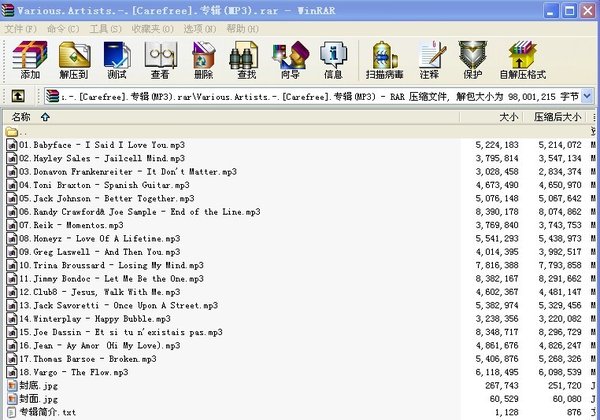The image size is (600, 420).
Task: Select 09.Greg Laswell - And Then You.mp3
Action: point(100,252)
